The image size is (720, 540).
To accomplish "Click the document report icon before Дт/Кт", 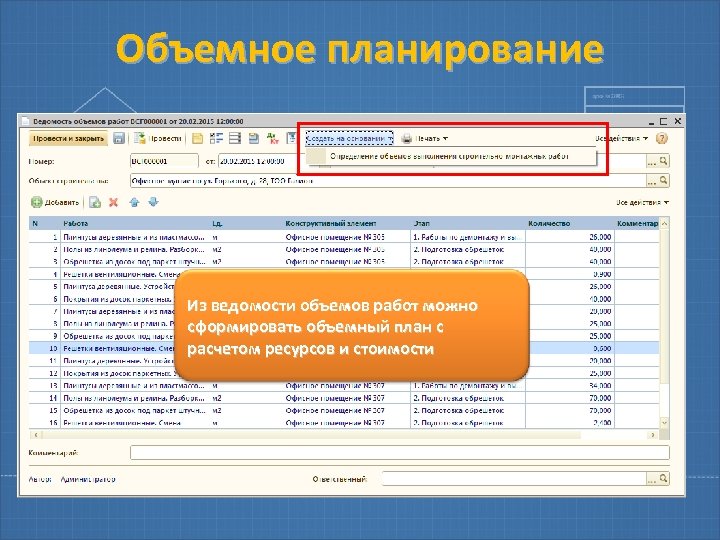I will pyautogui.click(x=253, y=138).
